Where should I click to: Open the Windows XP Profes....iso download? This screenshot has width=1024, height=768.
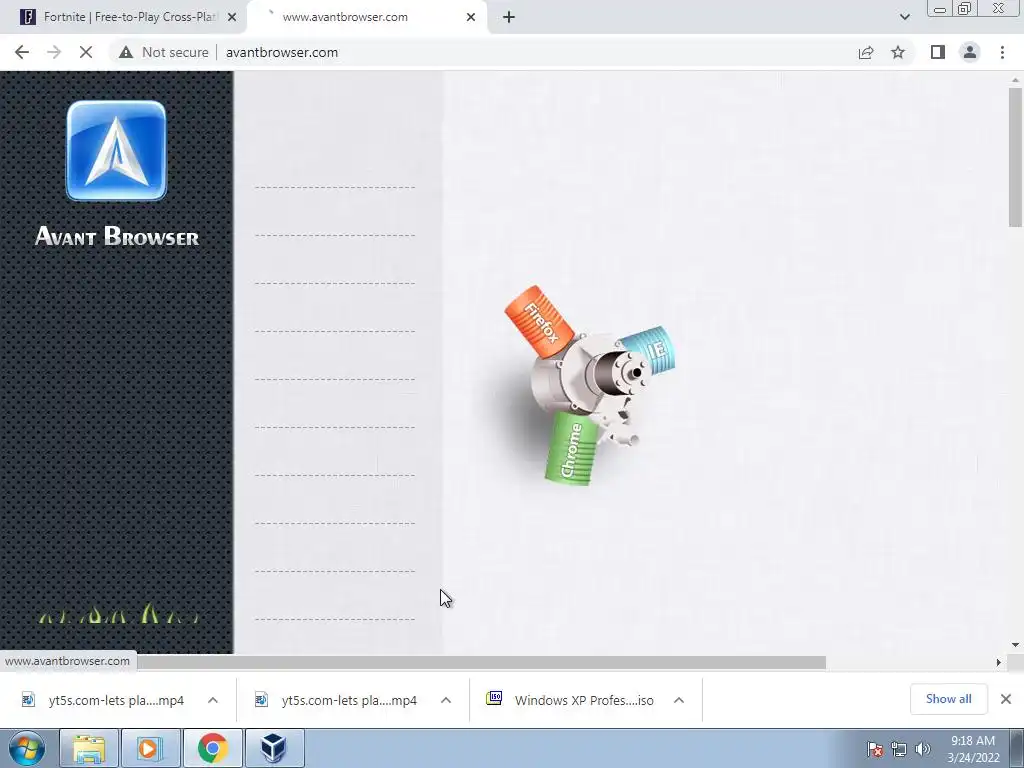[x=584, y=701]
